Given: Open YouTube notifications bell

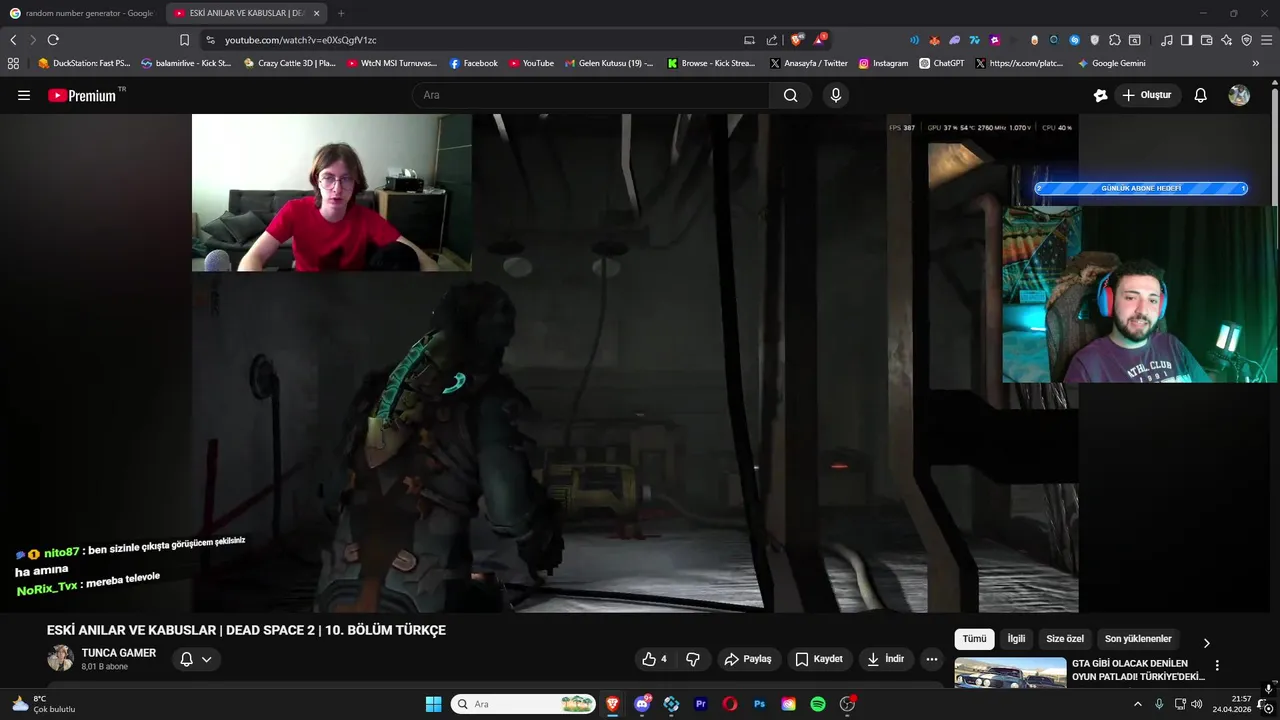Looking at the screenshot, I should click(x=1201, y=95).
